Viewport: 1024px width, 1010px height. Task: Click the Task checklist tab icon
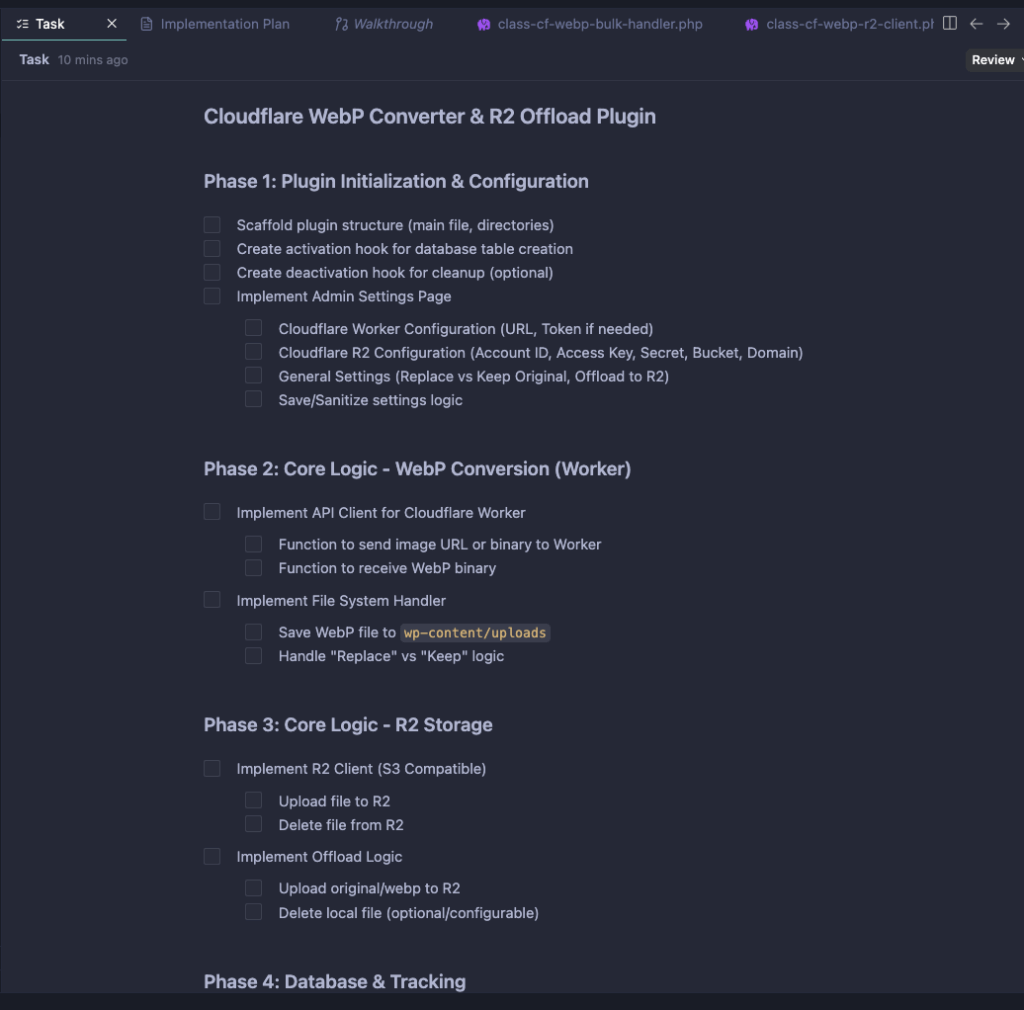[x=23, y=24]
